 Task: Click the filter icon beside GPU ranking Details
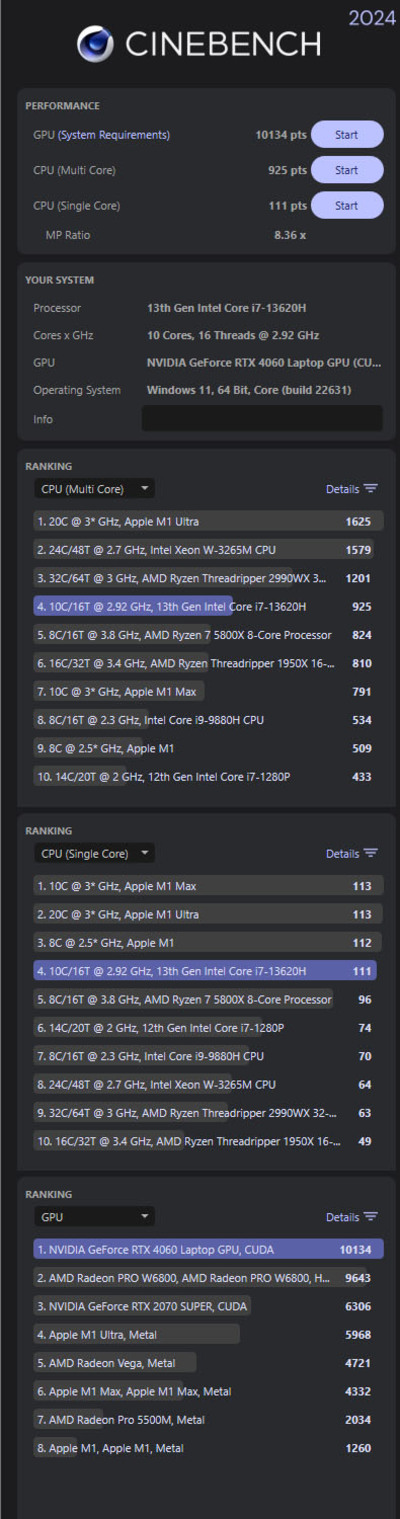[371, 1217]
